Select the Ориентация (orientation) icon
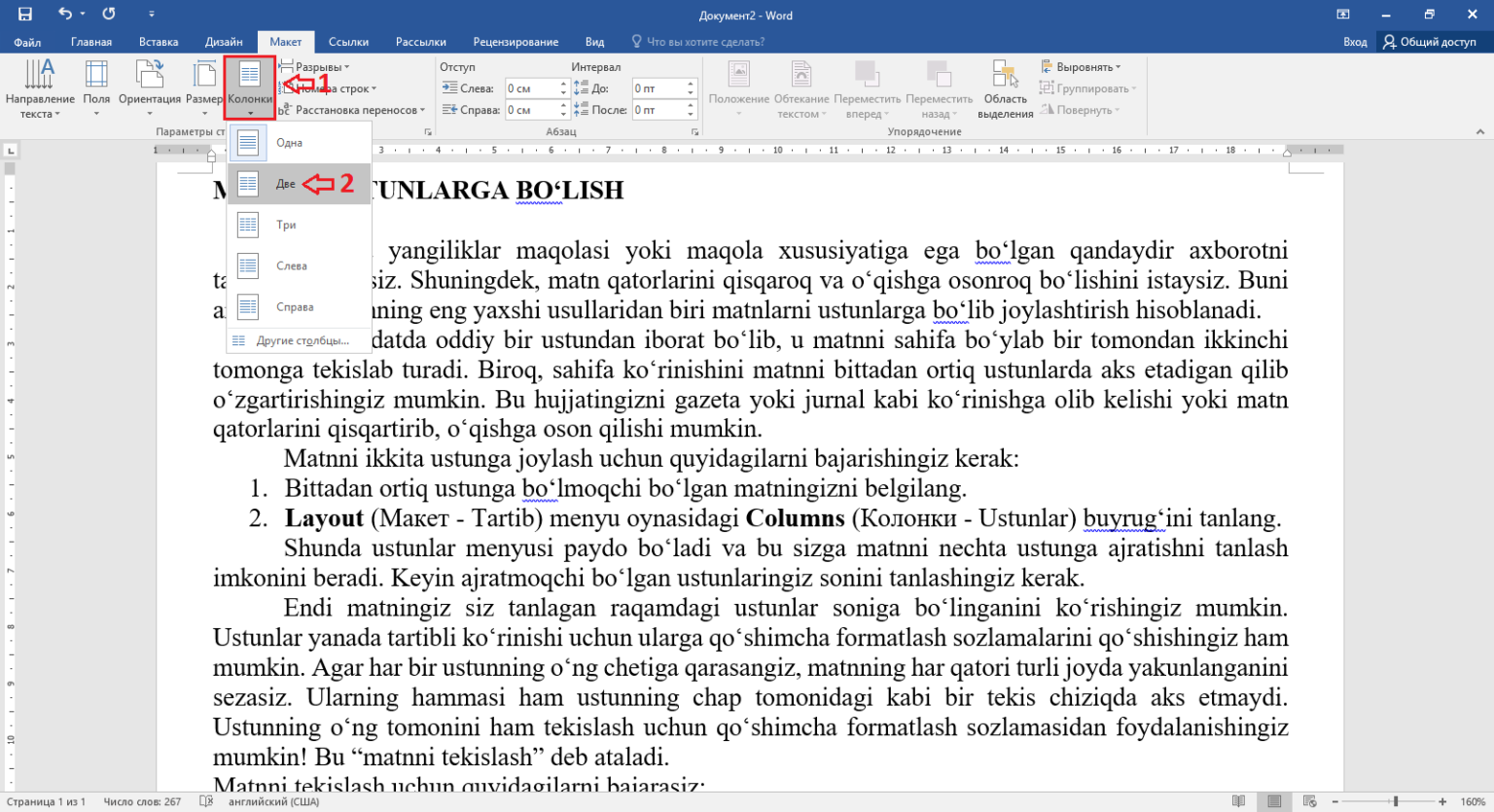The image size is (1494, 812). tap(148, 88)
